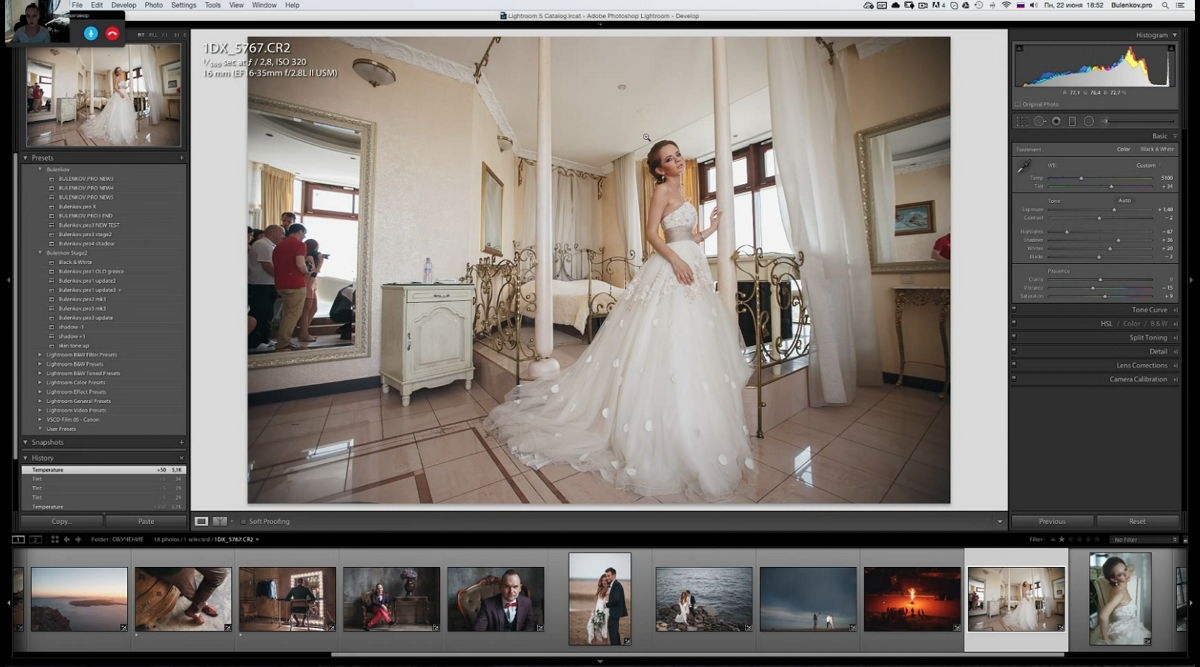Enable the Soft Proofing checkbox
The width and height of the screenshot is (1200, 667).
coord(243,521)
